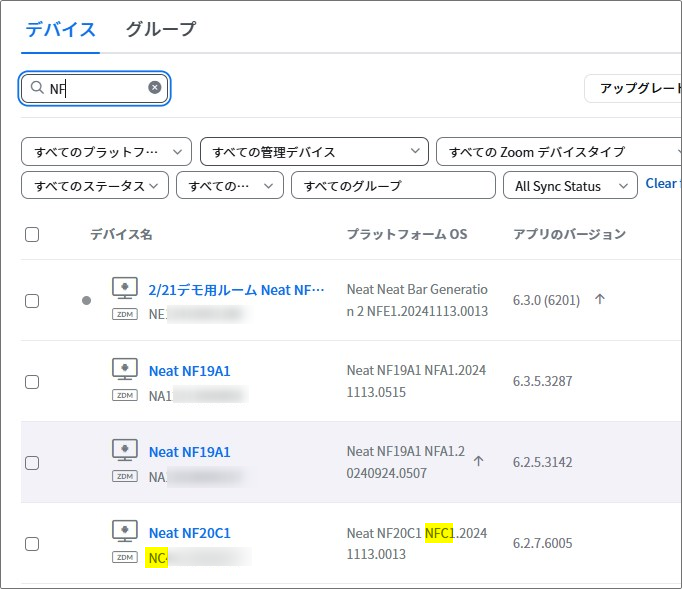Click the Neat NF19A1 NFA1.20241113.0515 platform text
Viewport: 682px width, 589px height.
(416, 381)
